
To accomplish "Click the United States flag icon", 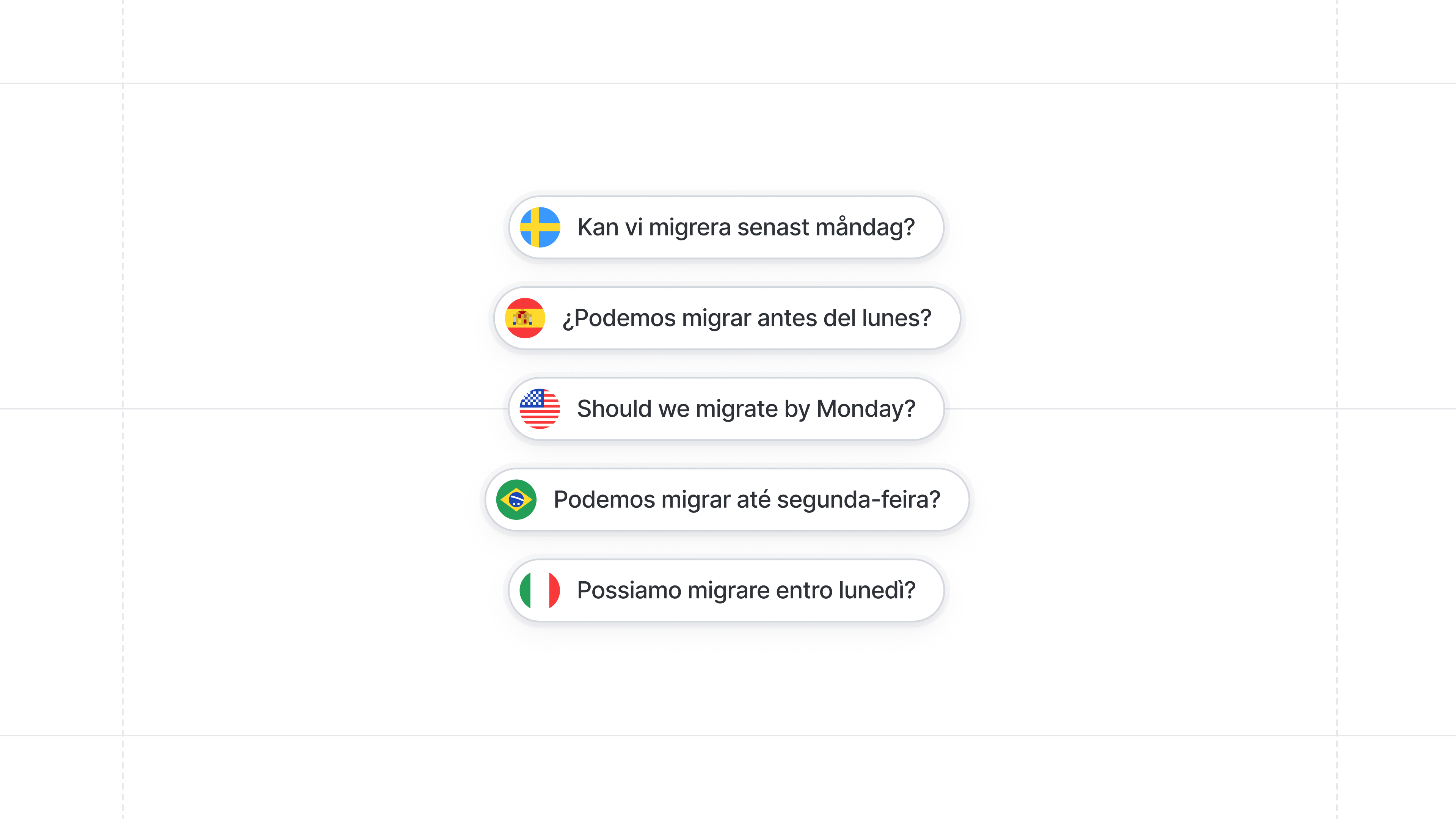I will pyautogui.click(x=540, y=409).
